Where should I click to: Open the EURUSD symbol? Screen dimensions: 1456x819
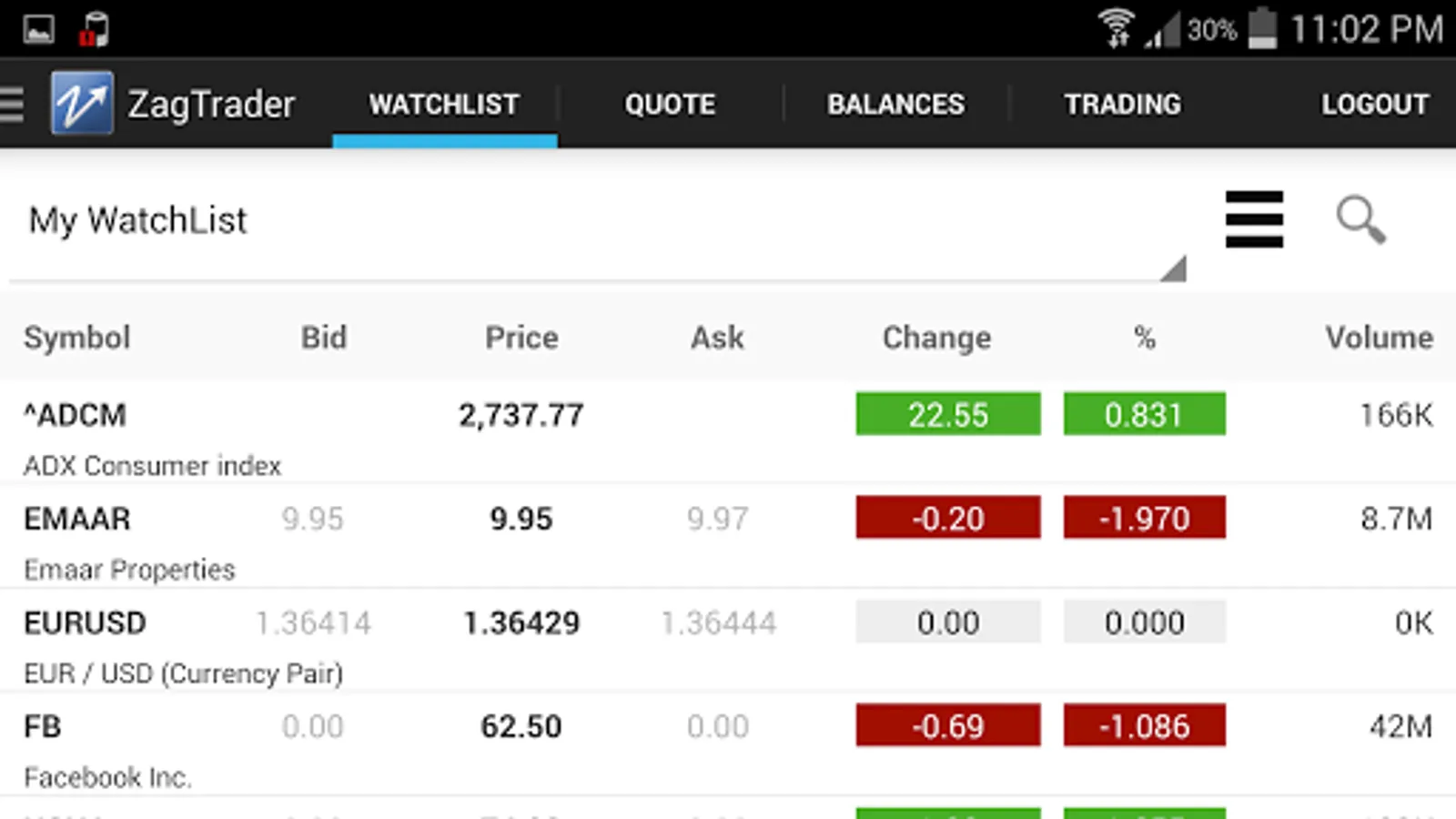coord(85,622)
